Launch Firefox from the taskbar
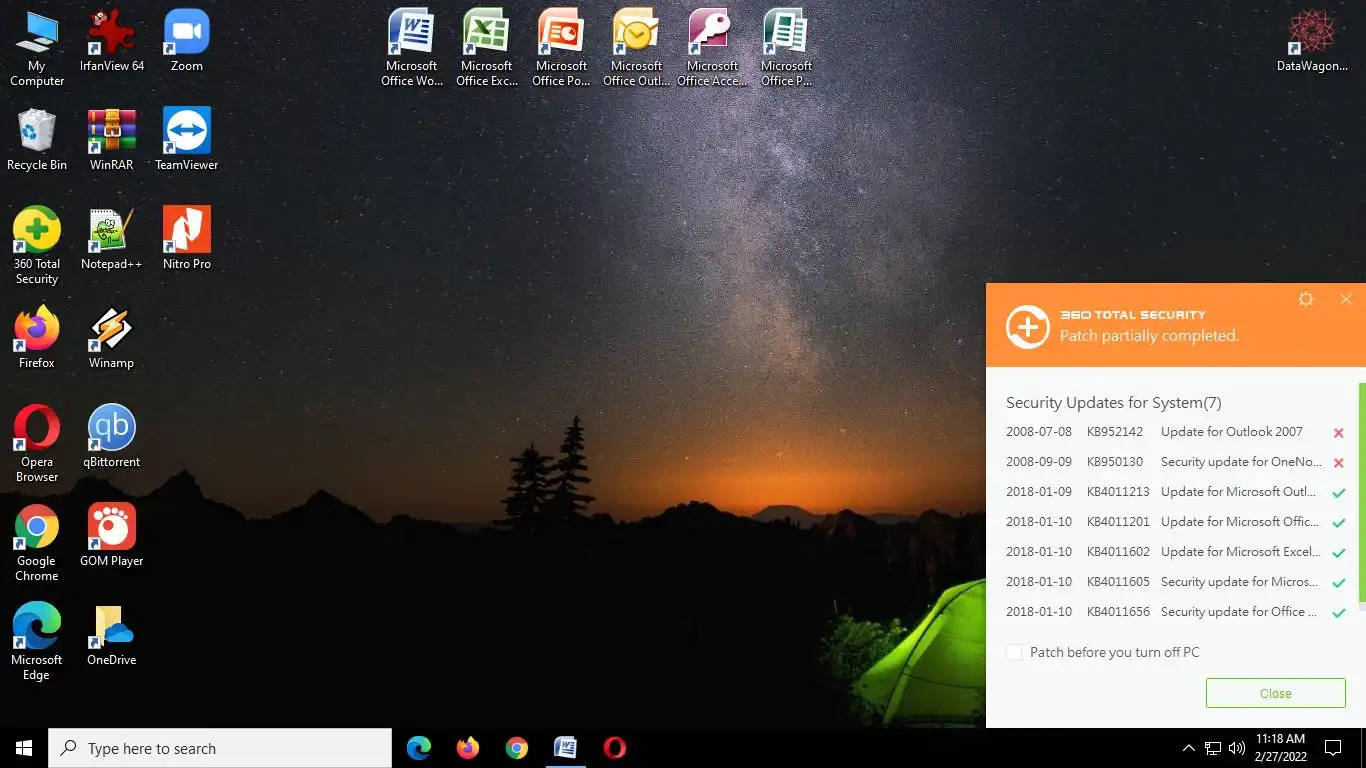This screenshot has width=1366, height=768. coord(468,748)
